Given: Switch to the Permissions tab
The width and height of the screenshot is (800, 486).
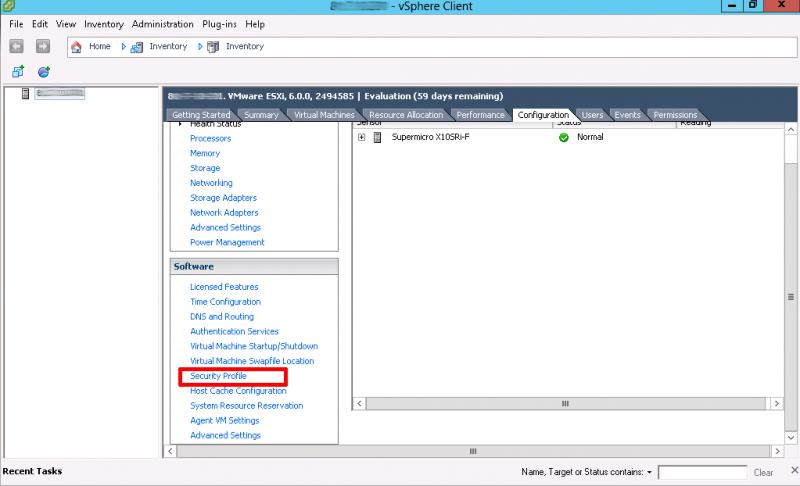Looking at the screenshot, I should tap(675, 115).
